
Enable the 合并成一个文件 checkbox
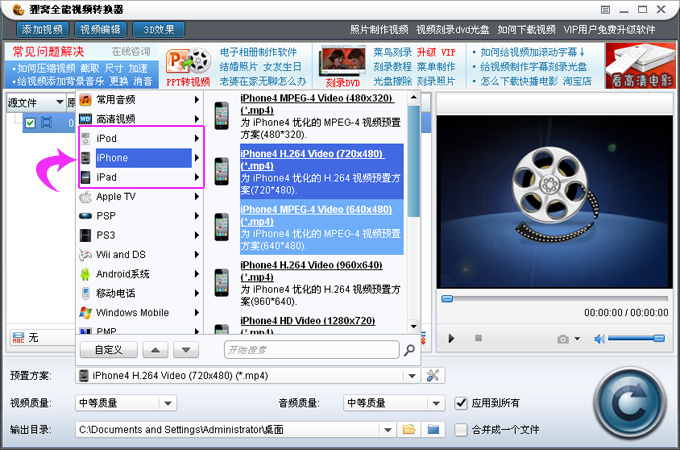click(x=461, y=430)
